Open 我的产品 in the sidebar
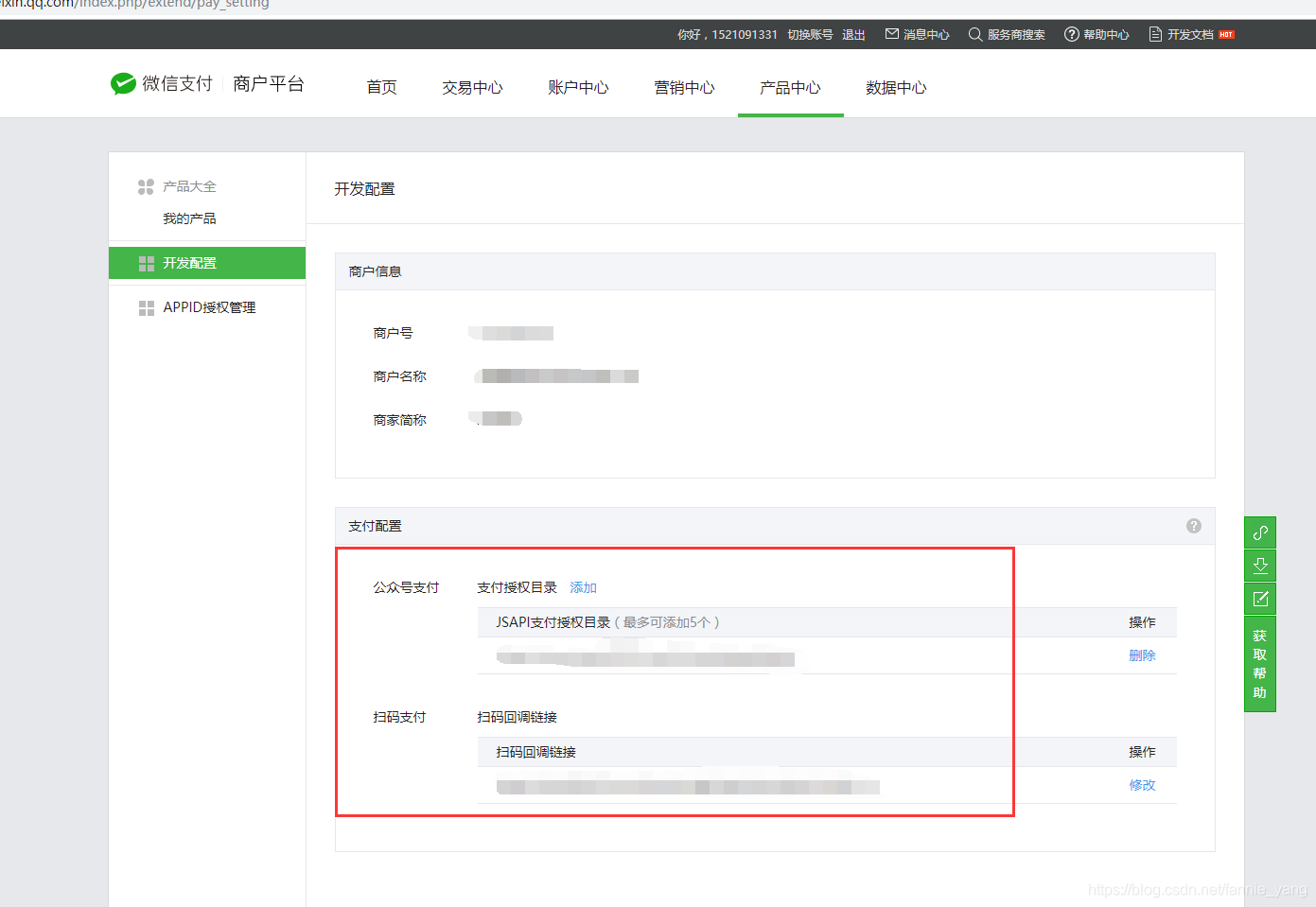 pyautogui.click(x=189, y=218)
